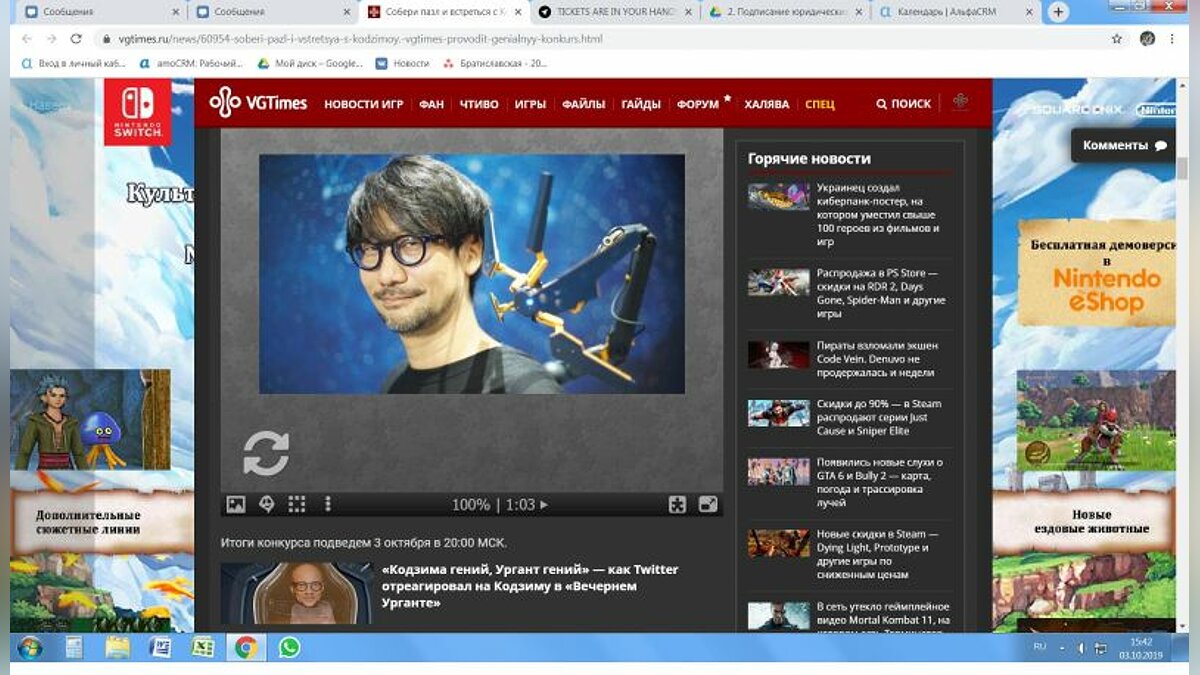The width and height of the screenshot is (1200, 675).
Task: Open «Кодзима гений, Ургант гений» article
Action: [x=530, y=586]
